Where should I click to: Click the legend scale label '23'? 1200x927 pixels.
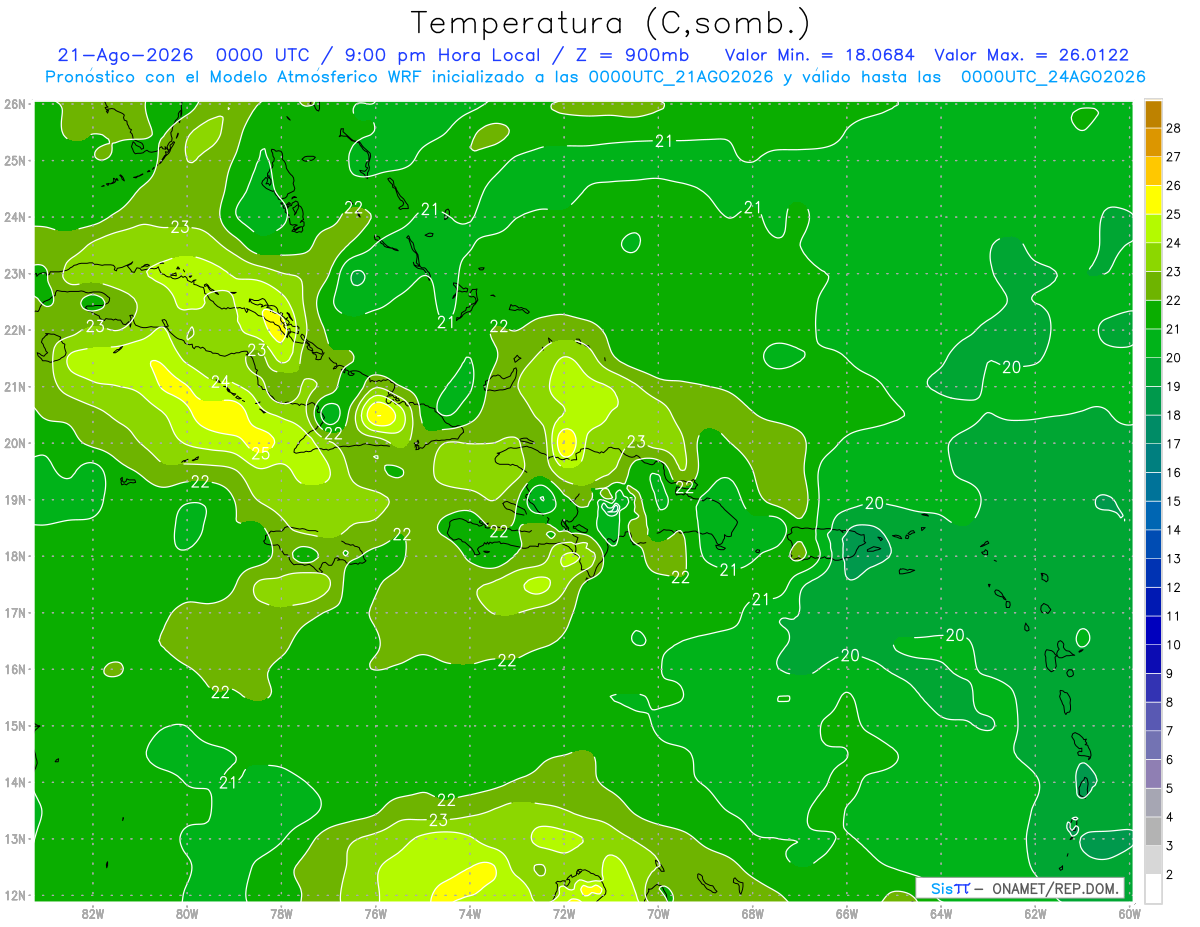pos(1174,272)
